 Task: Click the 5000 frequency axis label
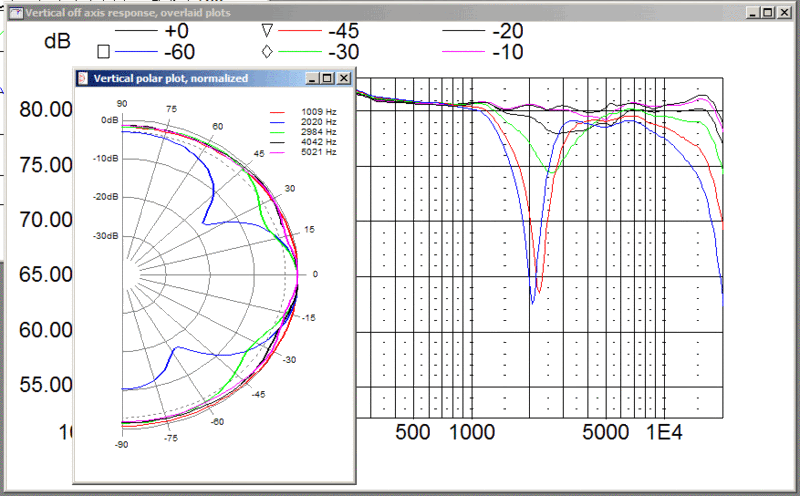tap(606, 432)
